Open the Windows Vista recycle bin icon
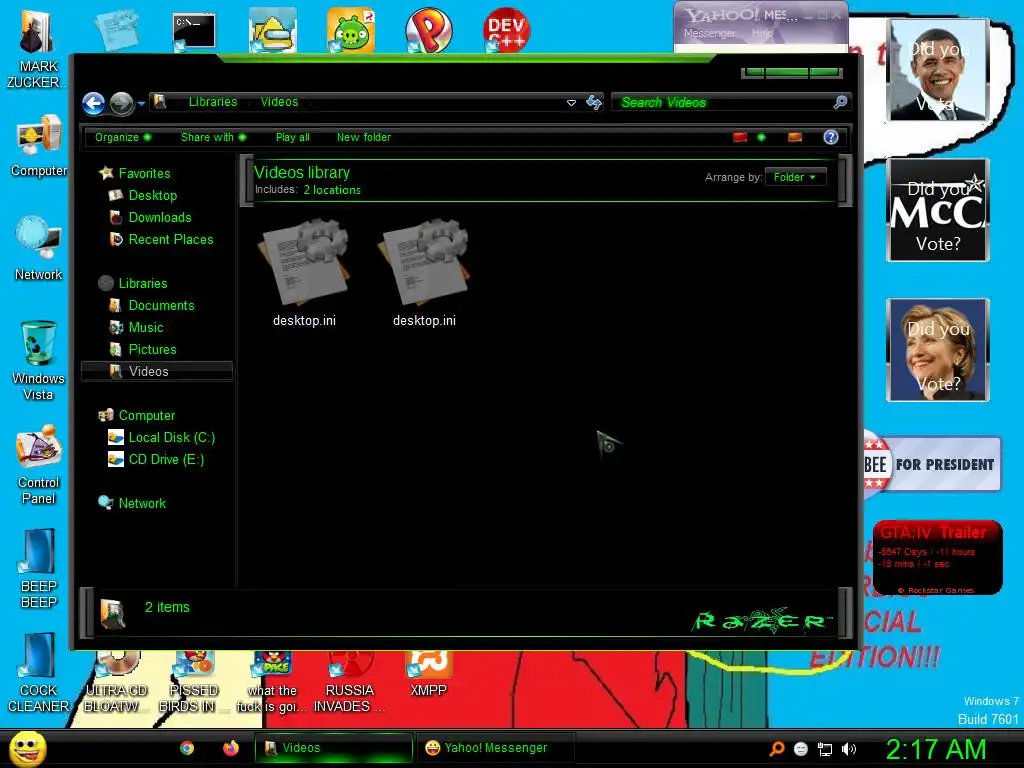Screen dimensions: 1024x768 point(39,360)
